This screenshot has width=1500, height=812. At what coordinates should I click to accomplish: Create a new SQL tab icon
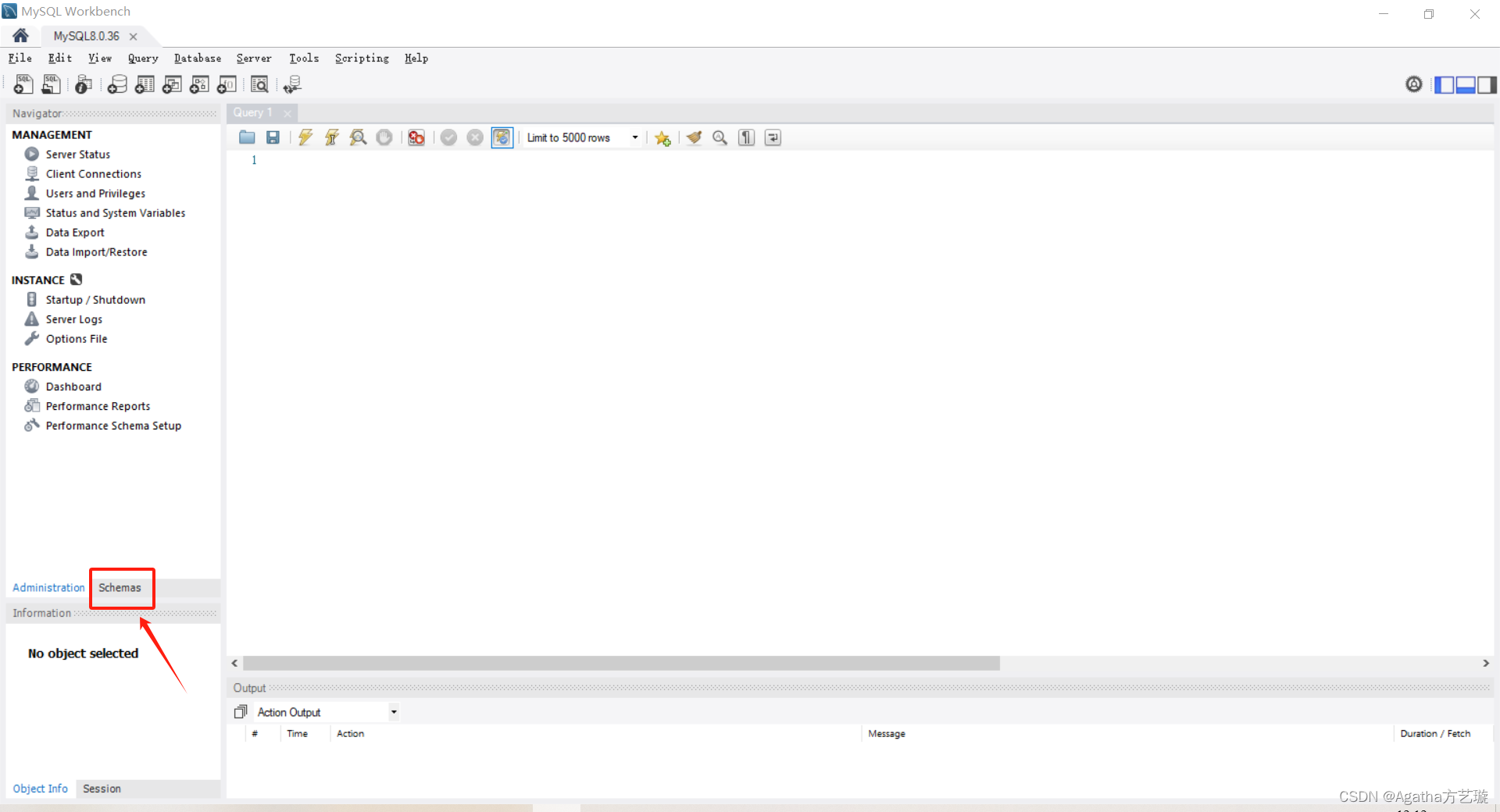tap(23, 84)
